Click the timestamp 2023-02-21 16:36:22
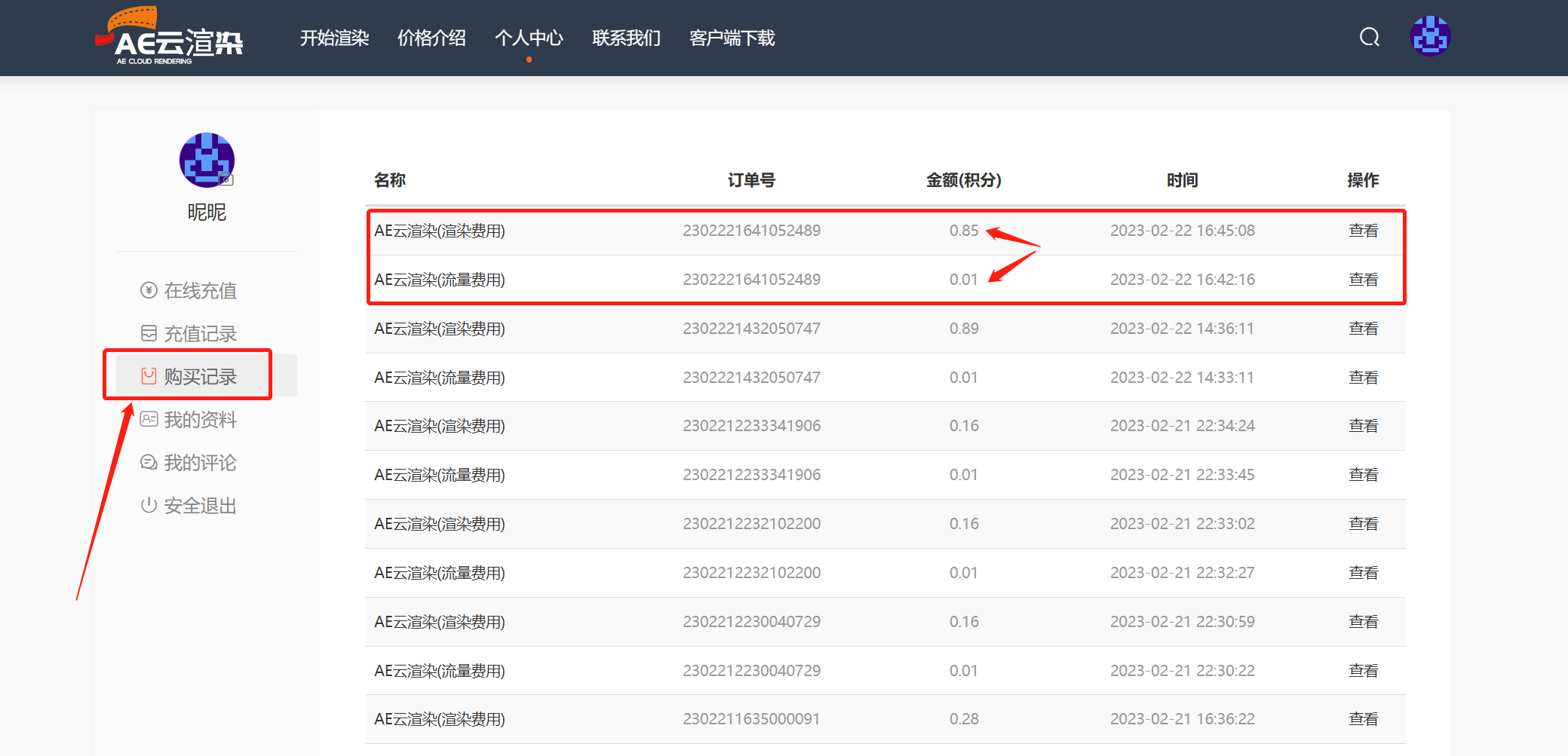Viewport: 1568px width, 756px height. coord(1183,719)
